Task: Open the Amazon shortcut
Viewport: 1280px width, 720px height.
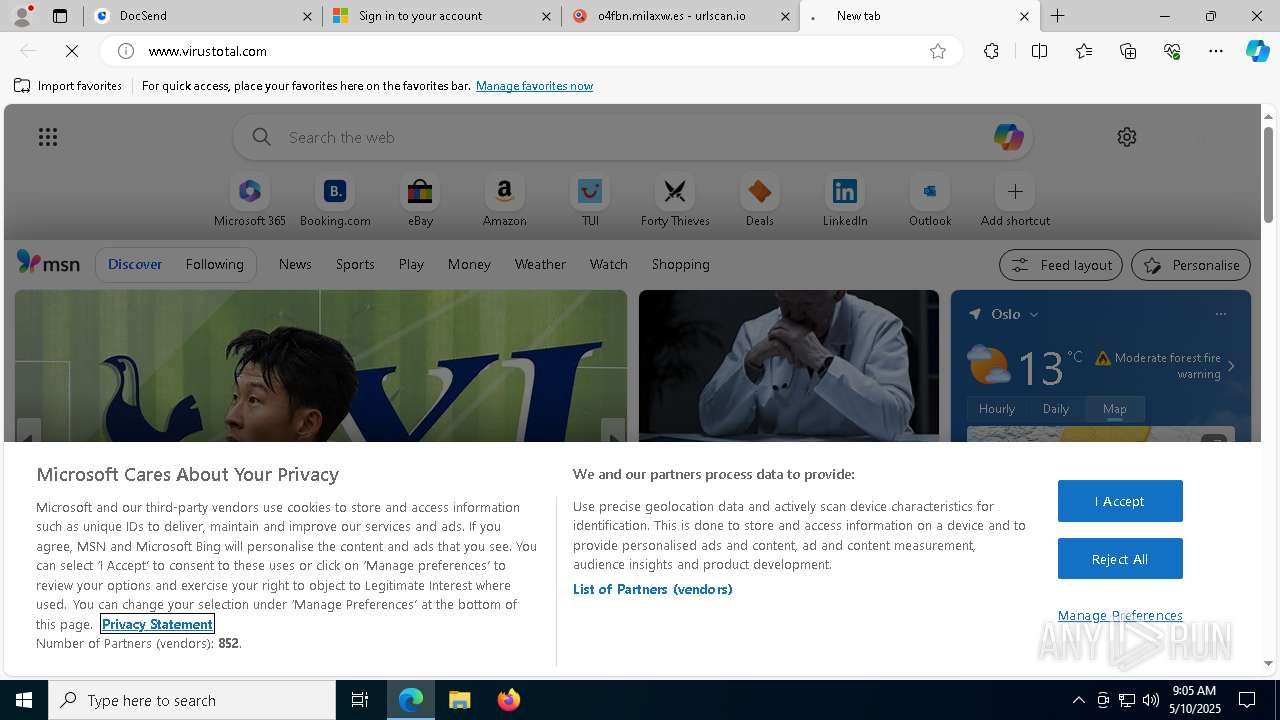Action: (505, 200)
